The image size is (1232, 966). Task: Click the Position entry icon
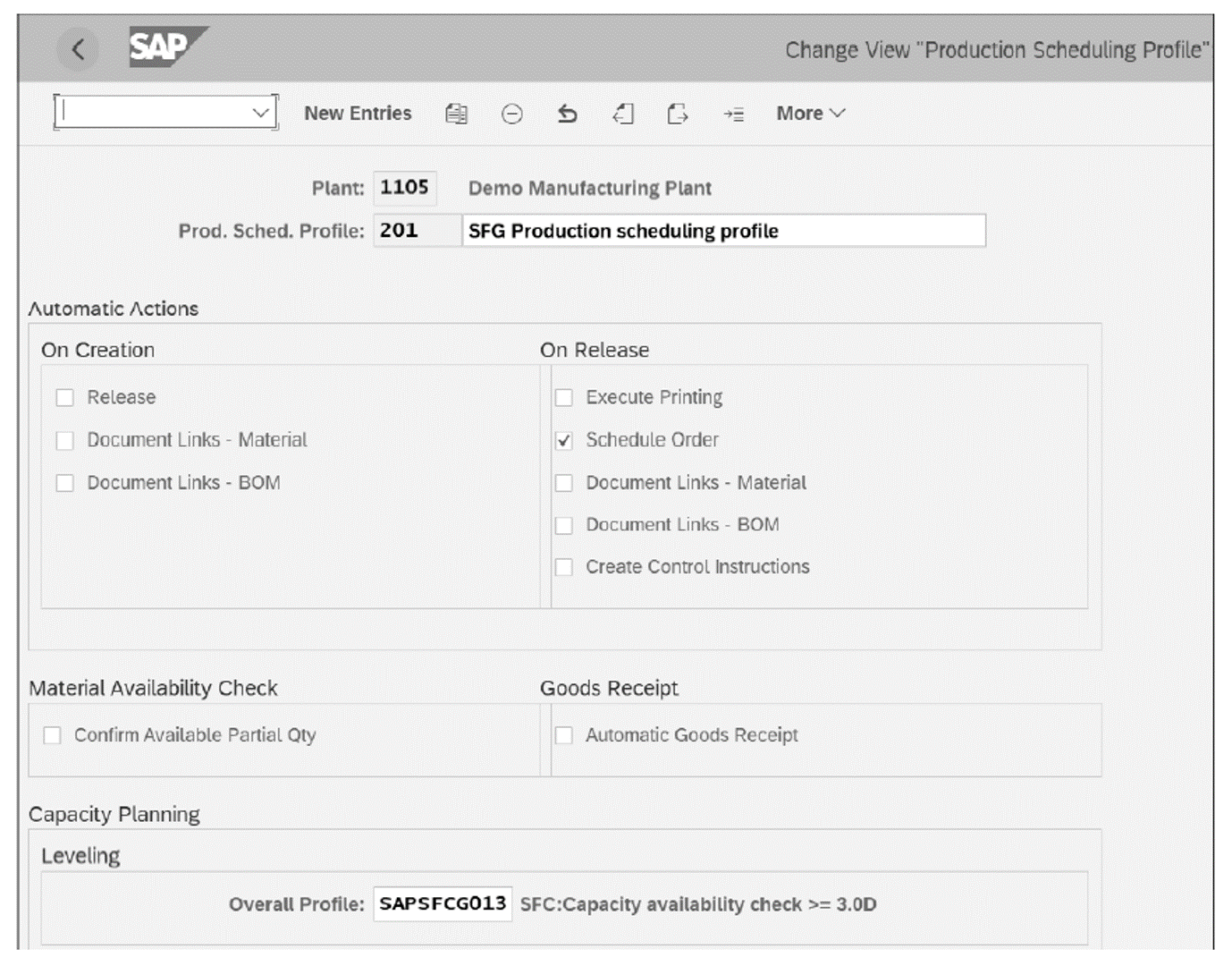coord(733,114)
